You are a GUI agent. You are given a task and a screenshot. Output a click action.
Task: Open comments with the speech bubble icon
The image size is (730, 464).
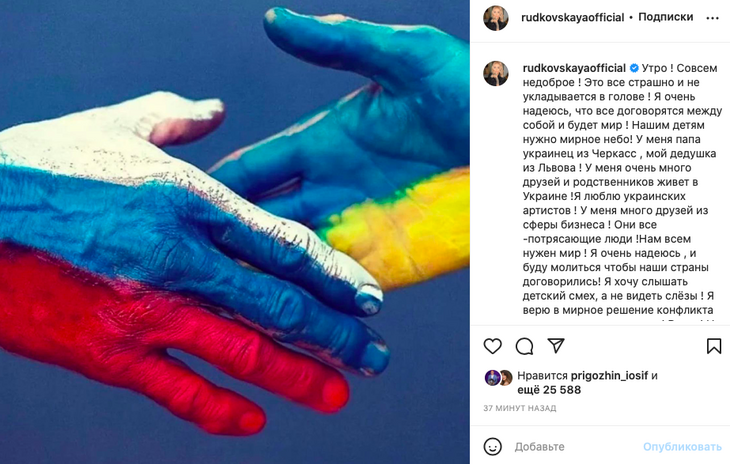pos(524,346)
